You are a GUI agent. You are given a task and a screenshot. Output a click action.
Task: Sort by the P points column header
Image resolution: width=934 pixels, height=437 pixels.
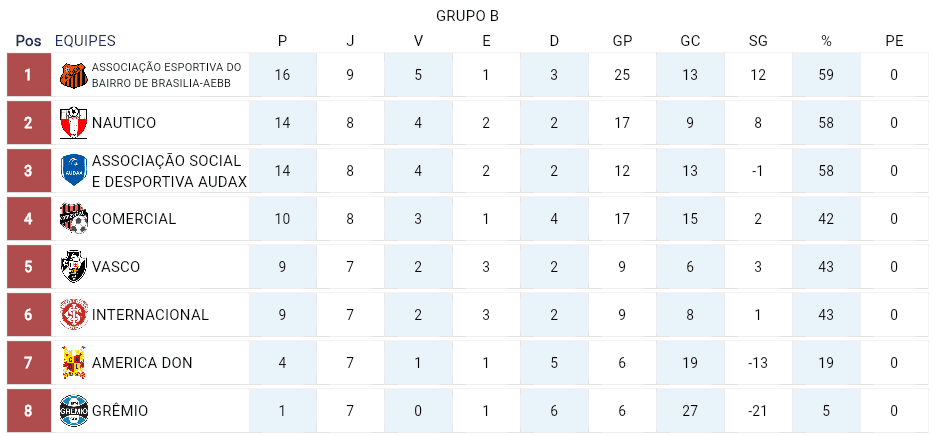pyautogui.click(x=282, y=41)
